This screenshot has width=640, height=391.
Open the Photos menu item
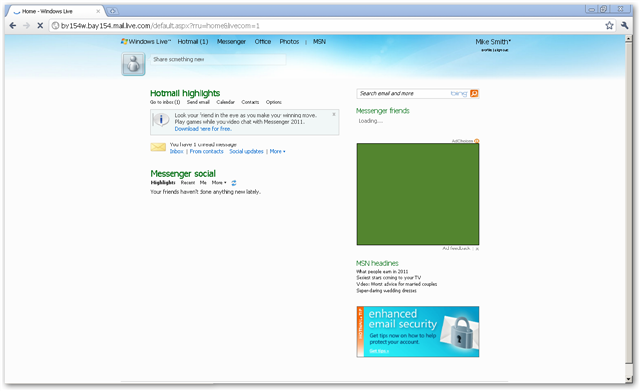pyautogui.click(x=289, y=42)
